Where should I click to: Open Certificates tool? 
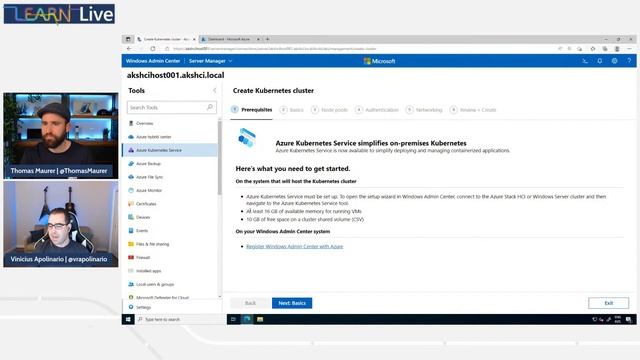(171, 204)
